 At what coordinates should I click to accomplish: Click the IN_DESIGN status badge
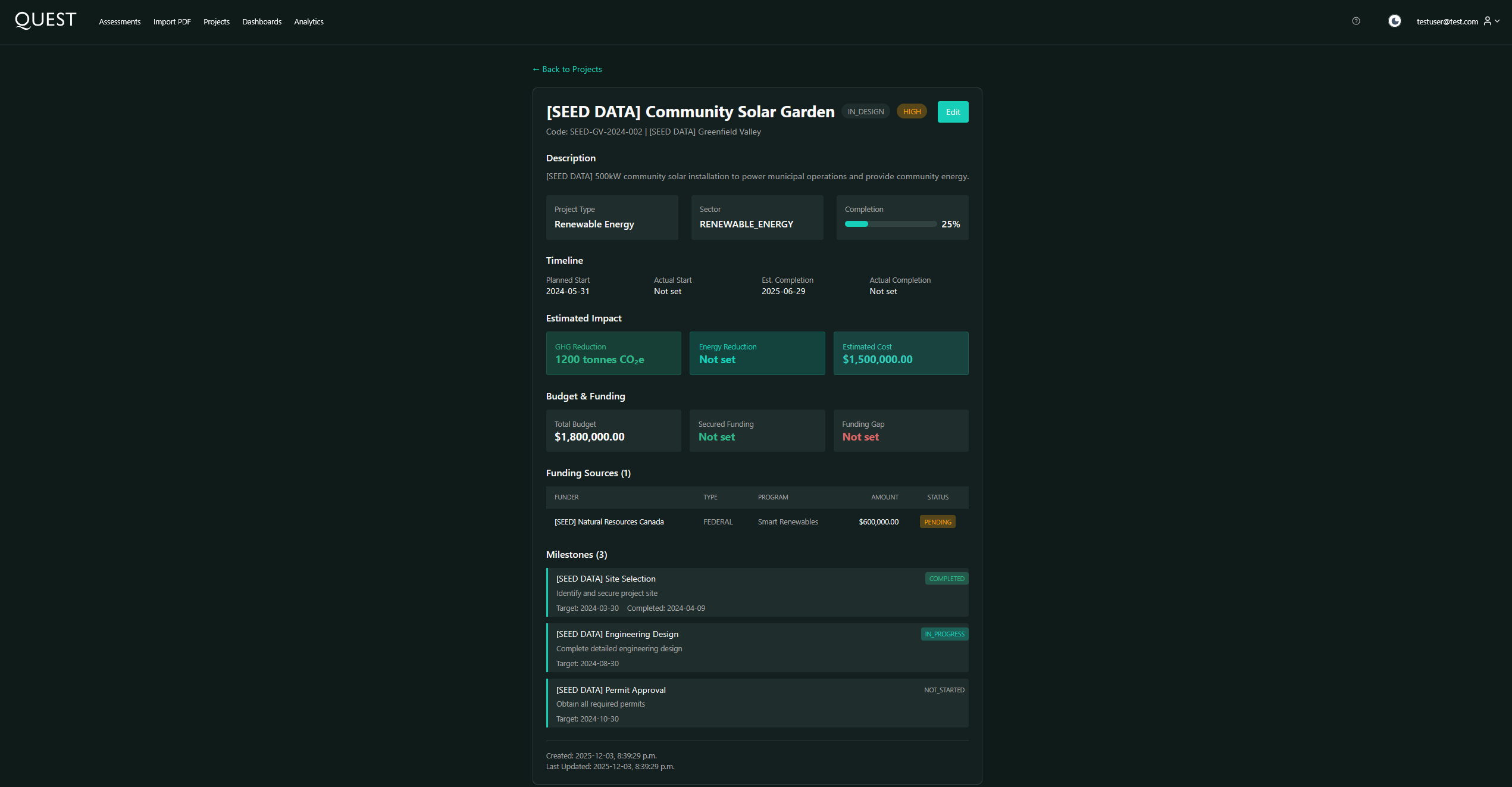(x=865, y=112)
